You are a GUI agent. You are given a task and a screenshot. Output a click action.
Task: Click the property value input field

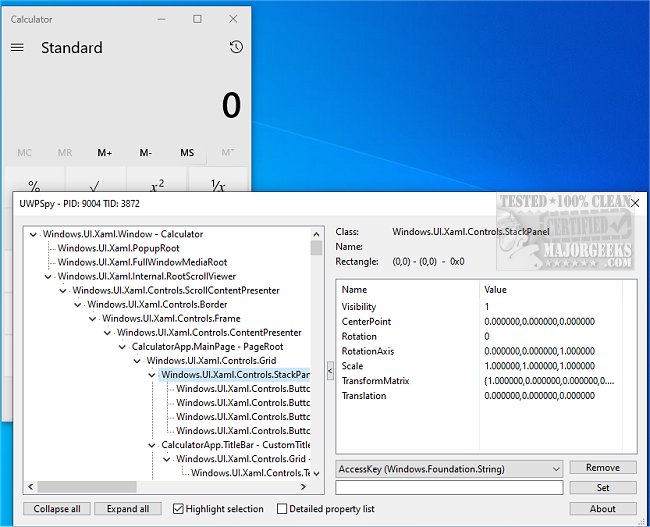(449, 488)
